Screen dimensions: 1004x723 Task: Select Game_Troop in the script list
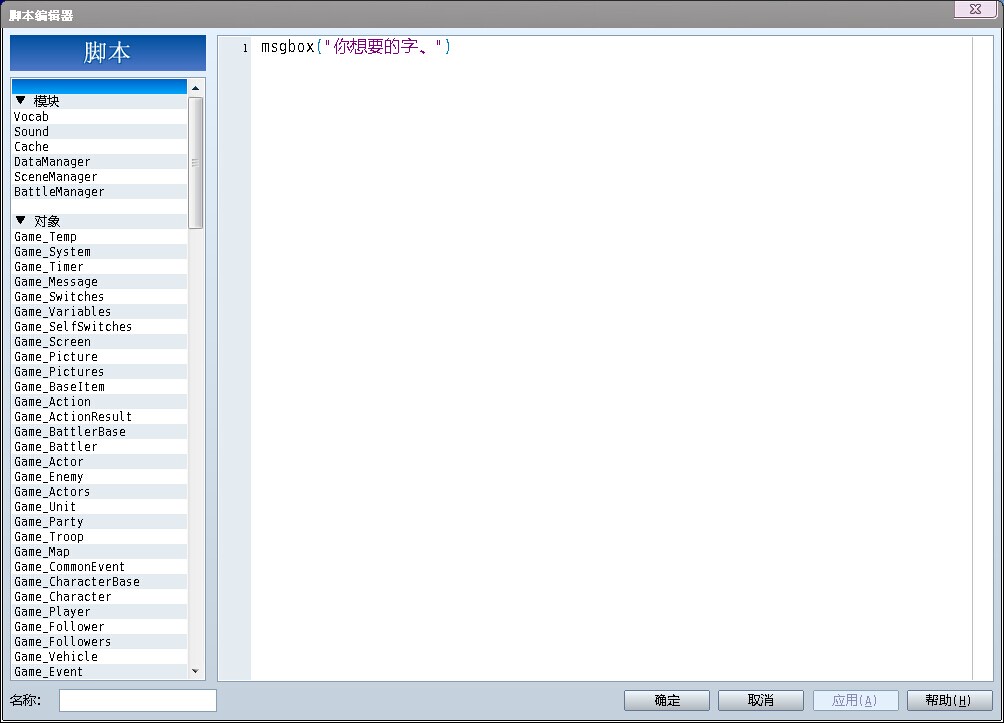pos(99,537)
